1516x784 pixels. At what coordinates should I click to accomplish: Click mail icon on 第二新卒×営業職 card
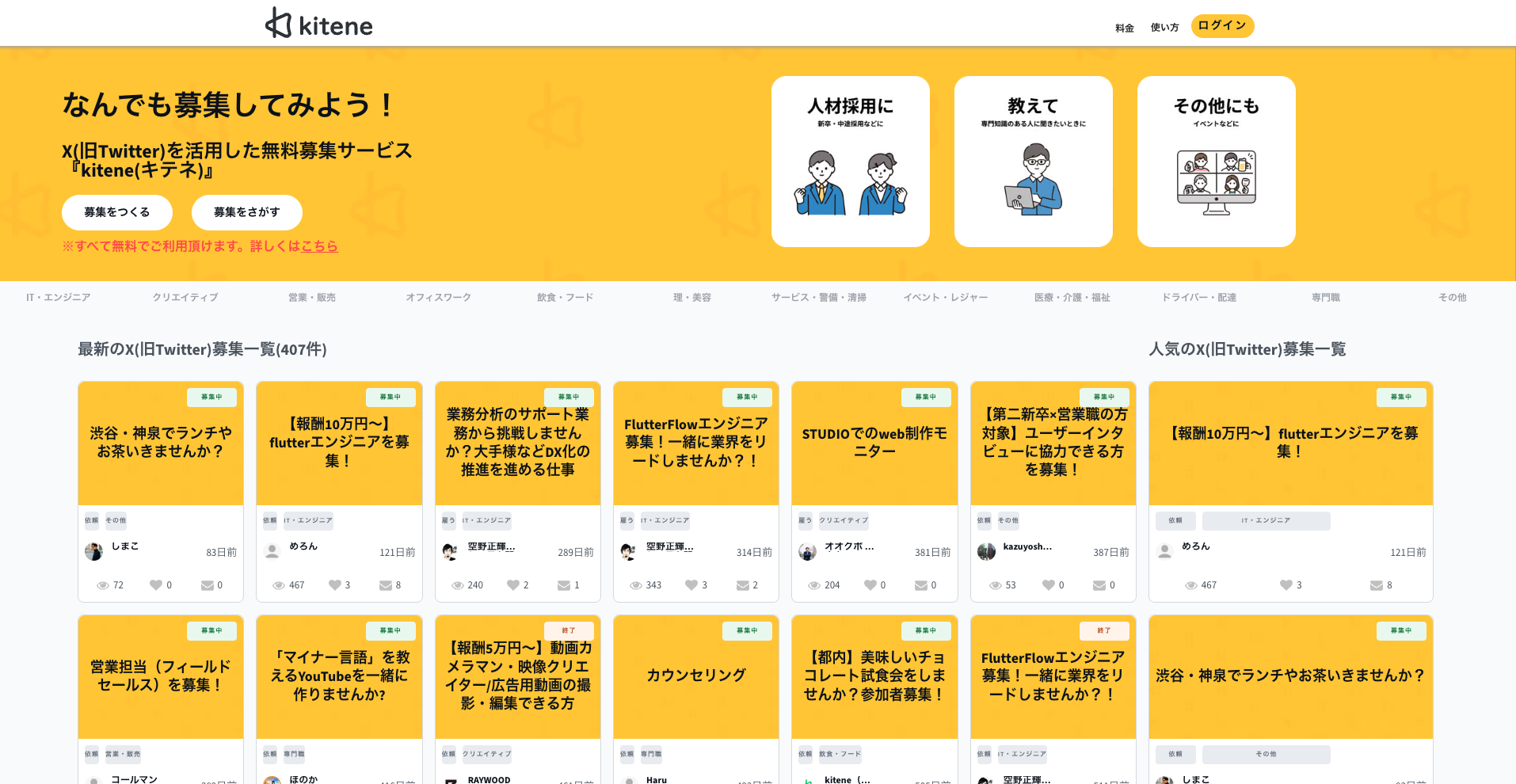[1099, 585]
